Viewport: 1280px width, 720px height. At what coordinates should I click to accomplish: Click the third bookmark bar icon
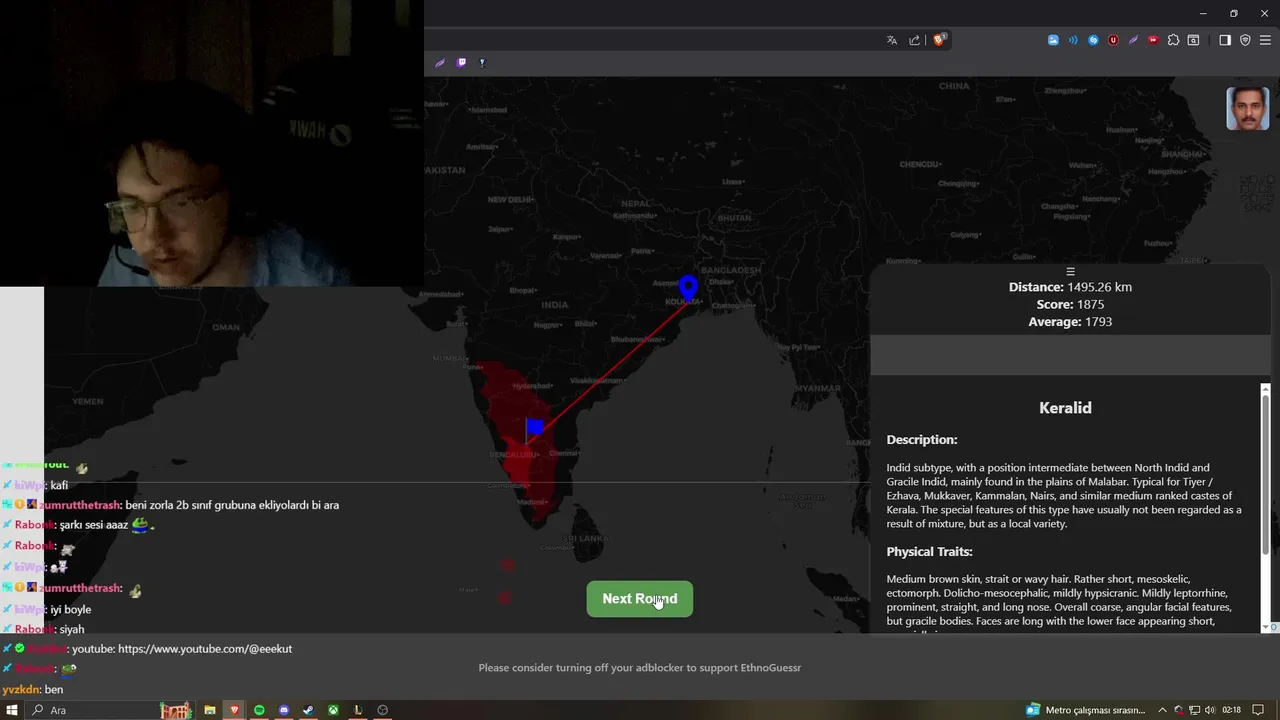[x=482, y=62]
